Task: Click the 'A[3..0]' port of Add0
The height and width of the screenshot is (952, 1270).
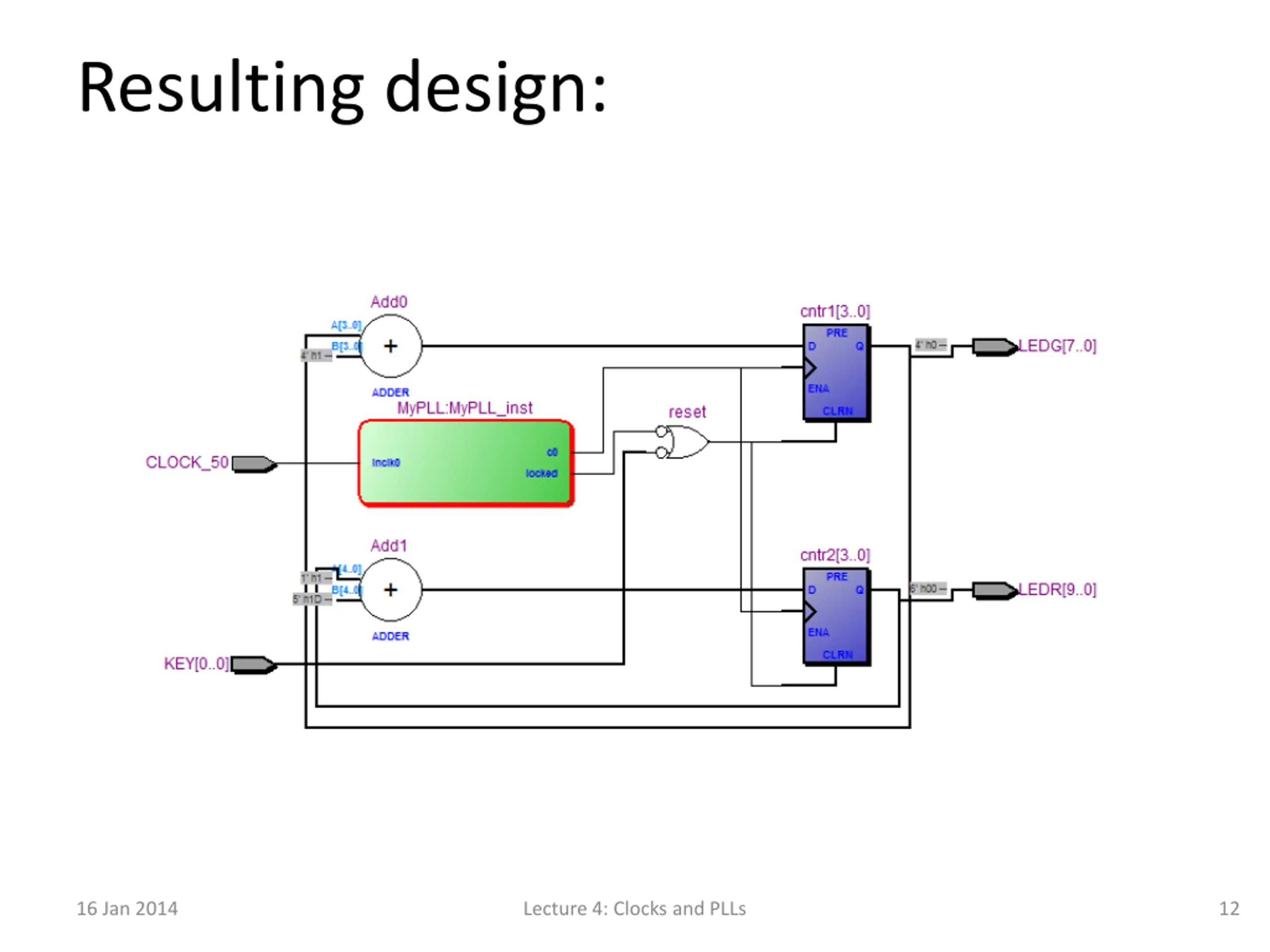Action: pyautogui.click(x=346, y=325)
